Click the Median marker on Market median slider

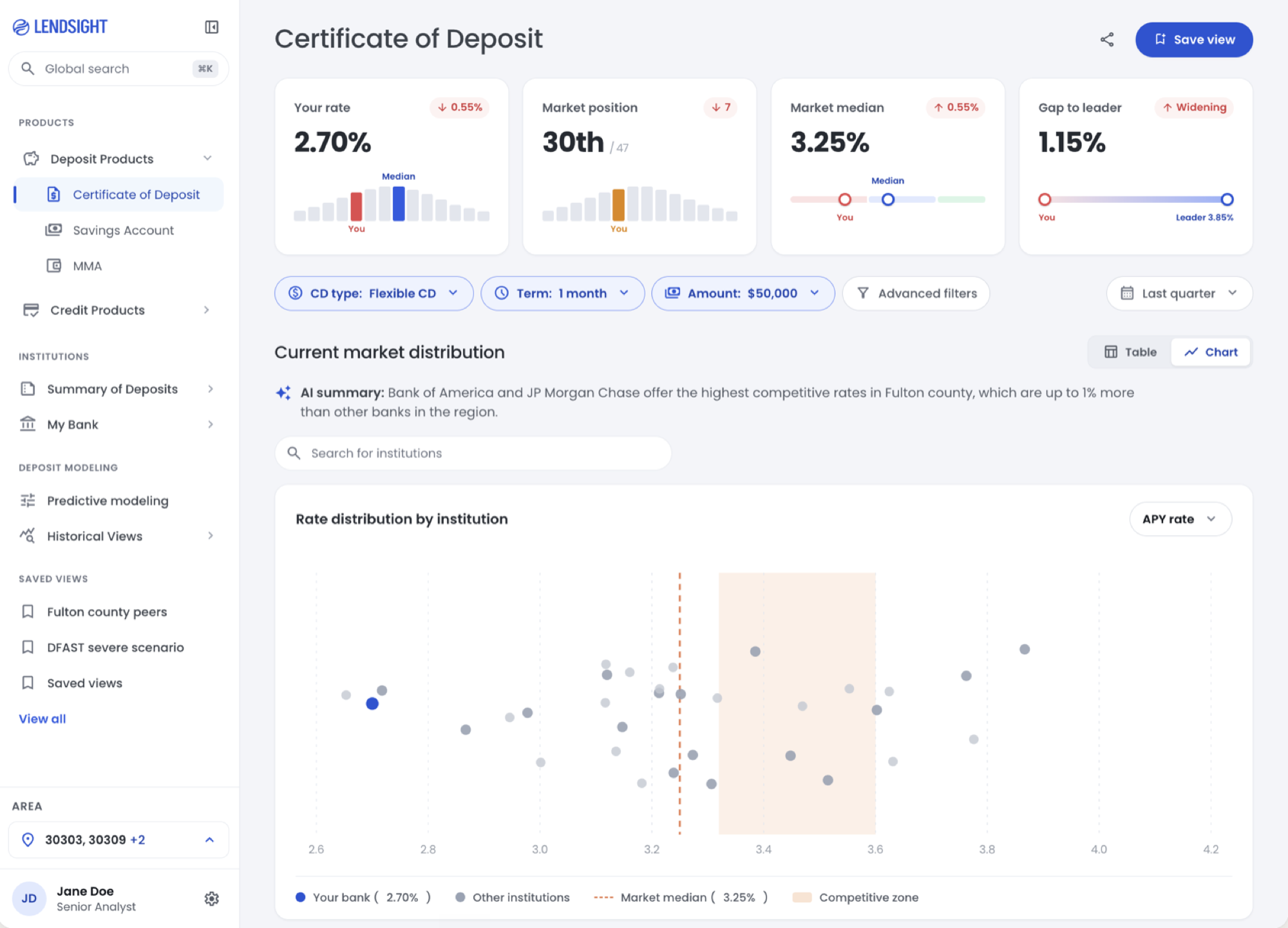(x=887, y=200)
